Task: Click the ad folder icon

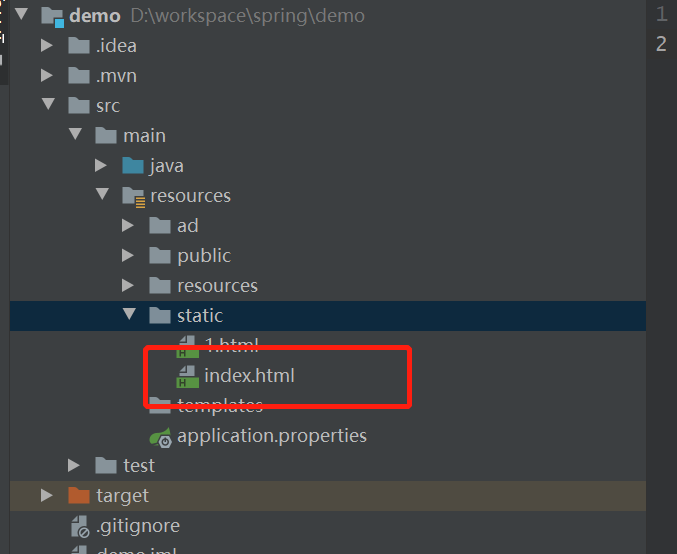Action: coord(160,225)
